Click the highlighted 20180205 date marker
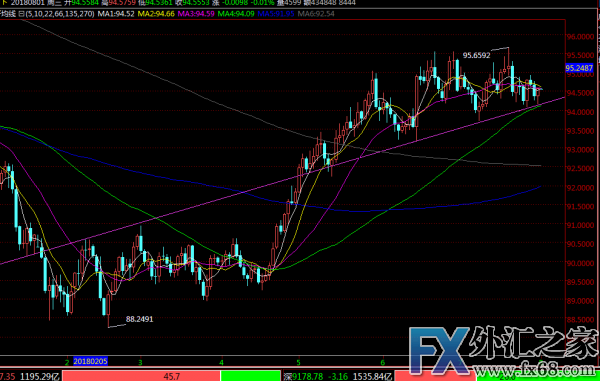 coord(90,361)
